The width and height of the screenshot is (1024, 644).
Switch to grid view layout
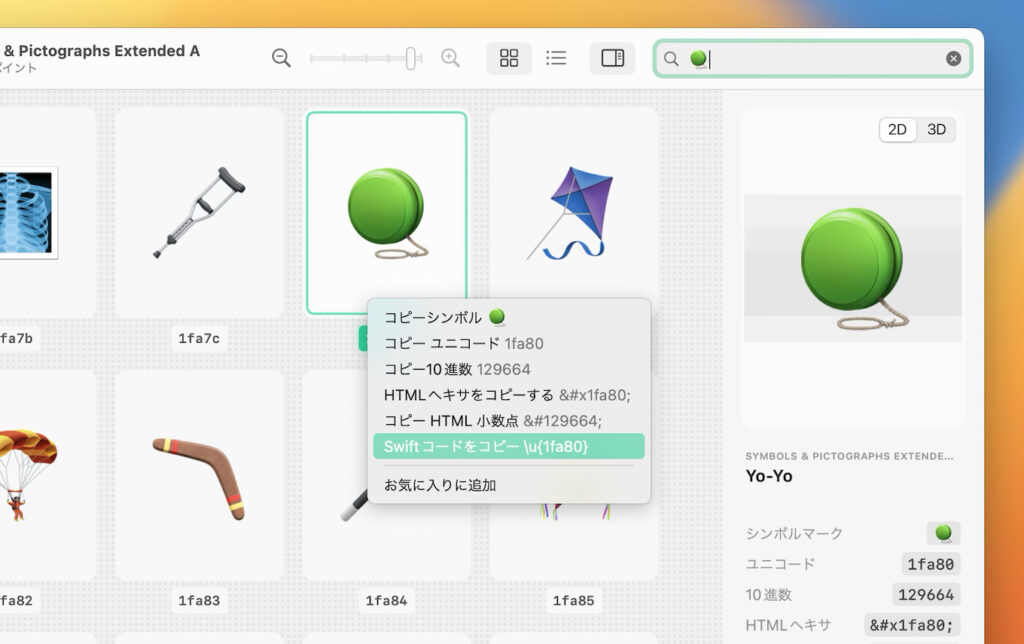point(509,57)
